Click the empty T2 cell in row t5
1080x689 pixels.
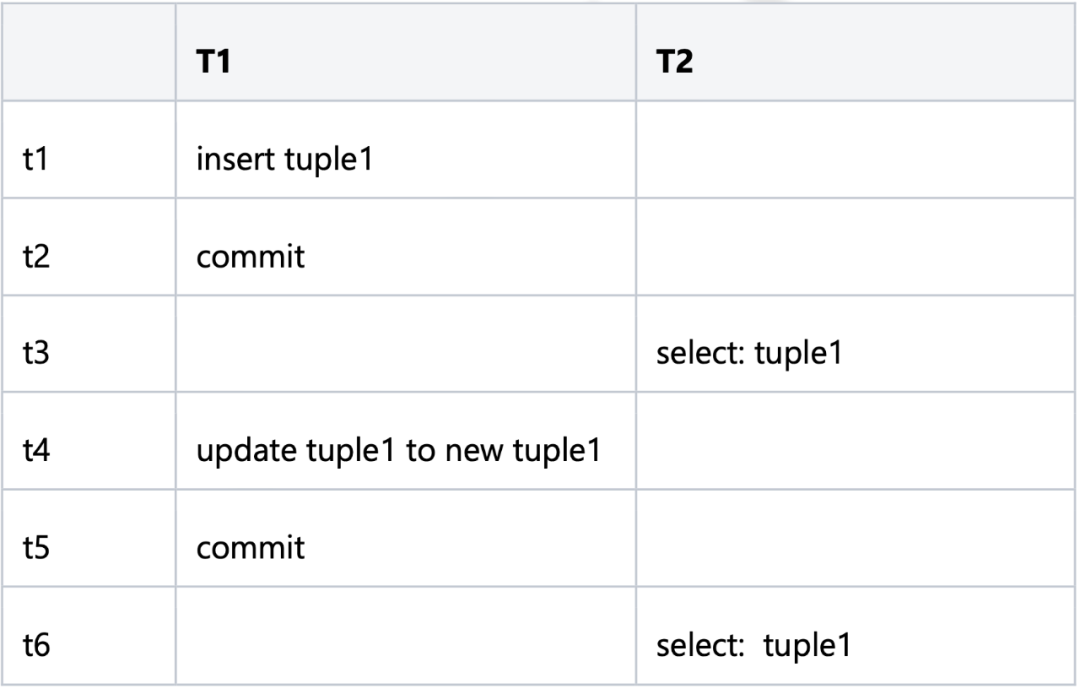click(855, 547)
